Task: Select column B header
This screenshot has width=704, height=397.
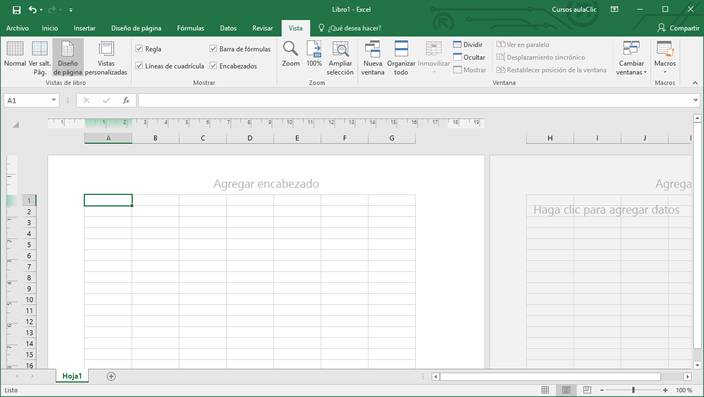Action: coord(155,138)
